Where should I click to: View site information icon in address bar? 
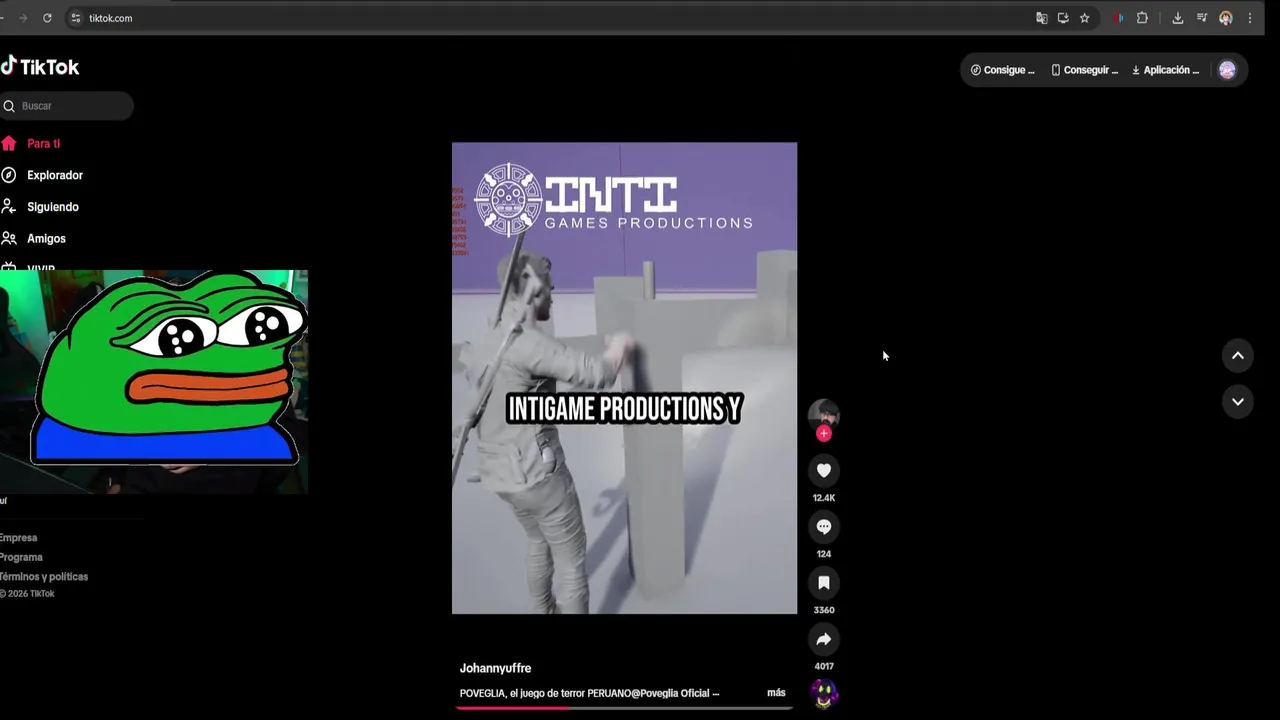click(x=76, y=18)
